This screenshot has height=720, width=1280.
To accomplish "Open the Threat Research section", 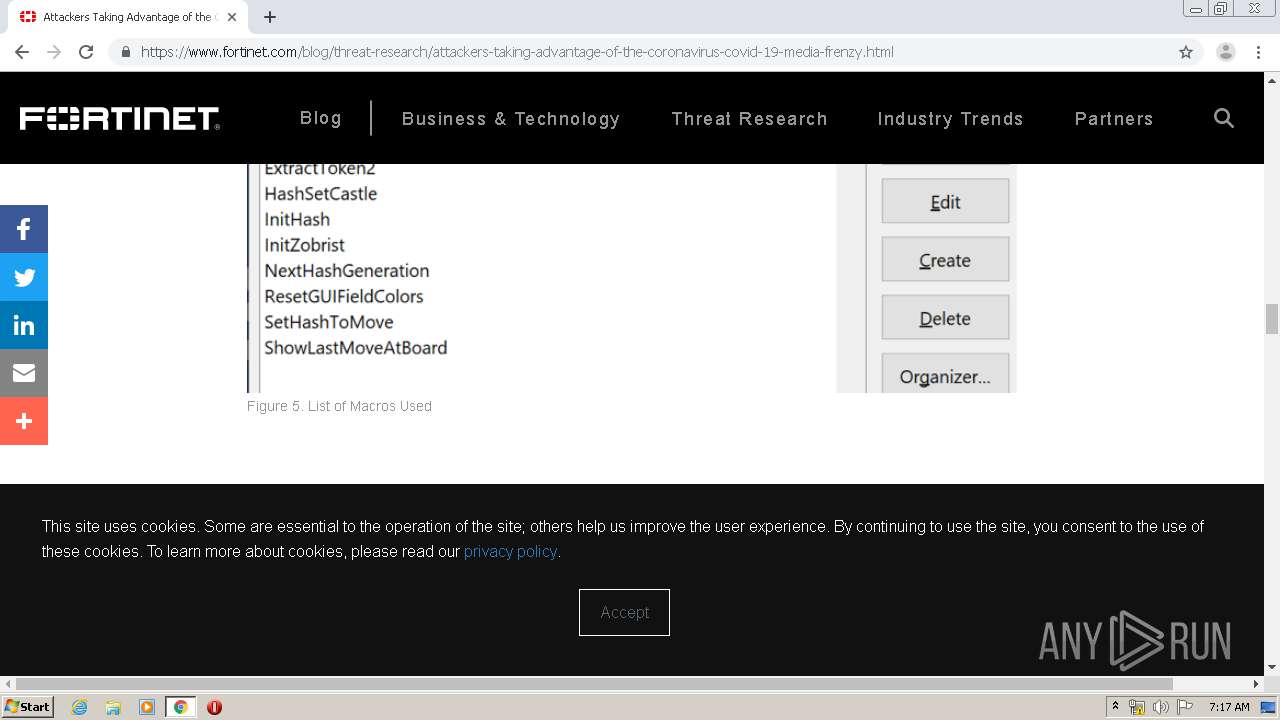I will (749, 119).
